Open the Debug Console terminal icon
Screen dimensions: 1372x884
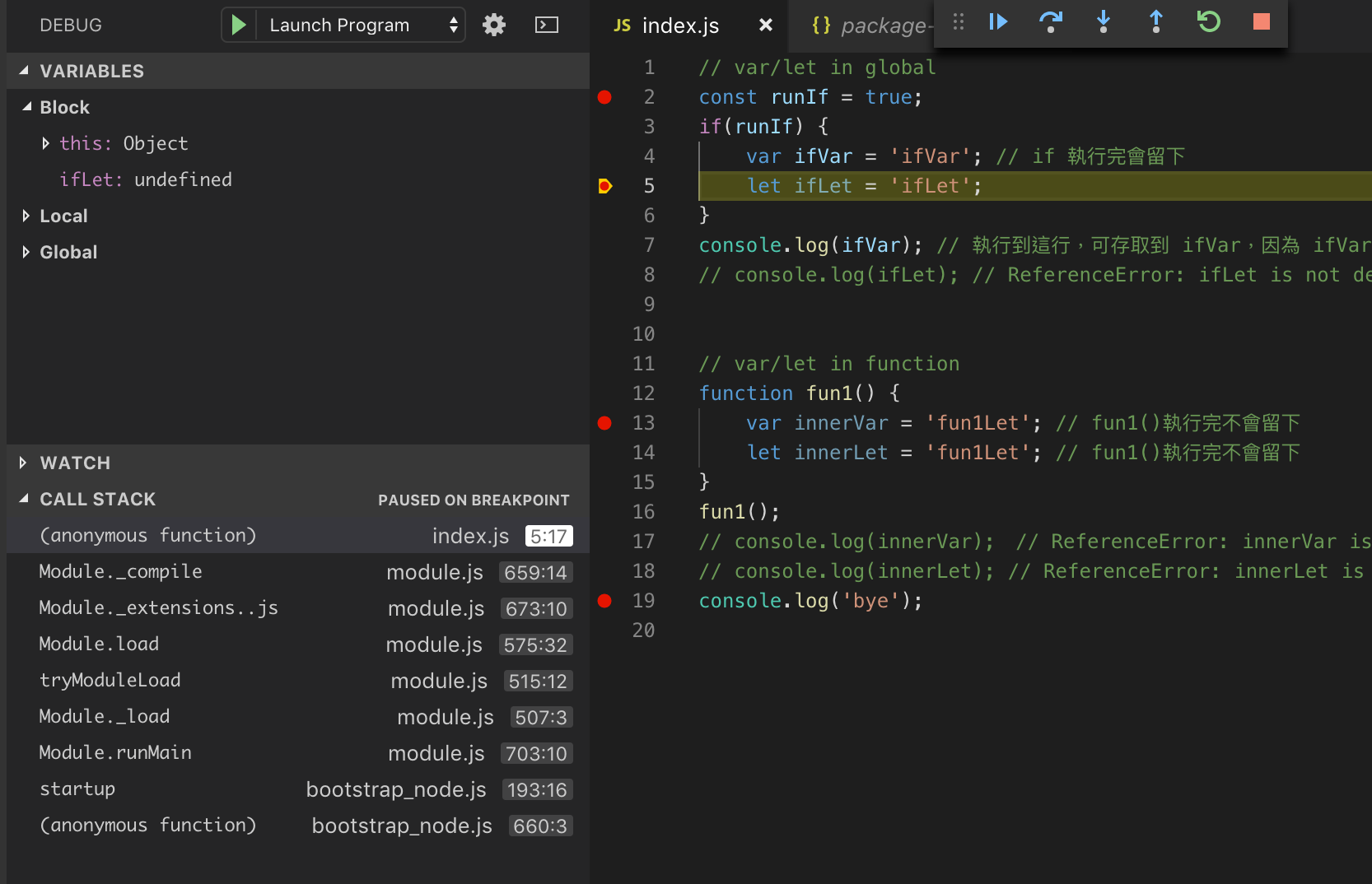pos(546,25)
